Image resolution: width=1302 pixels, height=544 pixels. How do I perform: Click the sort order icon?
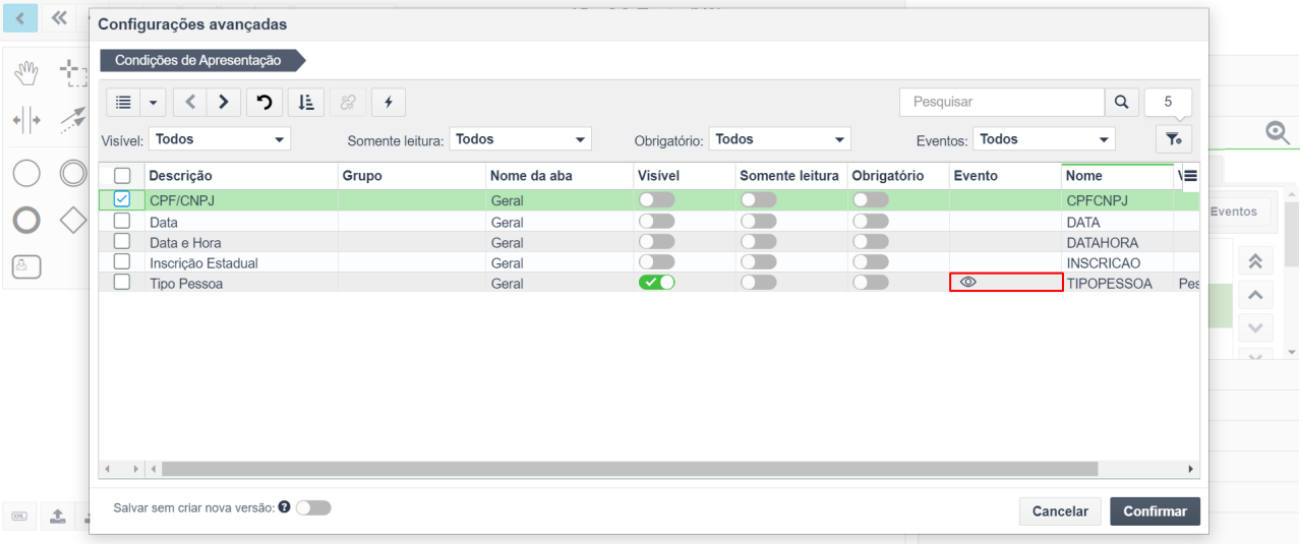click(x=305, y=102)
